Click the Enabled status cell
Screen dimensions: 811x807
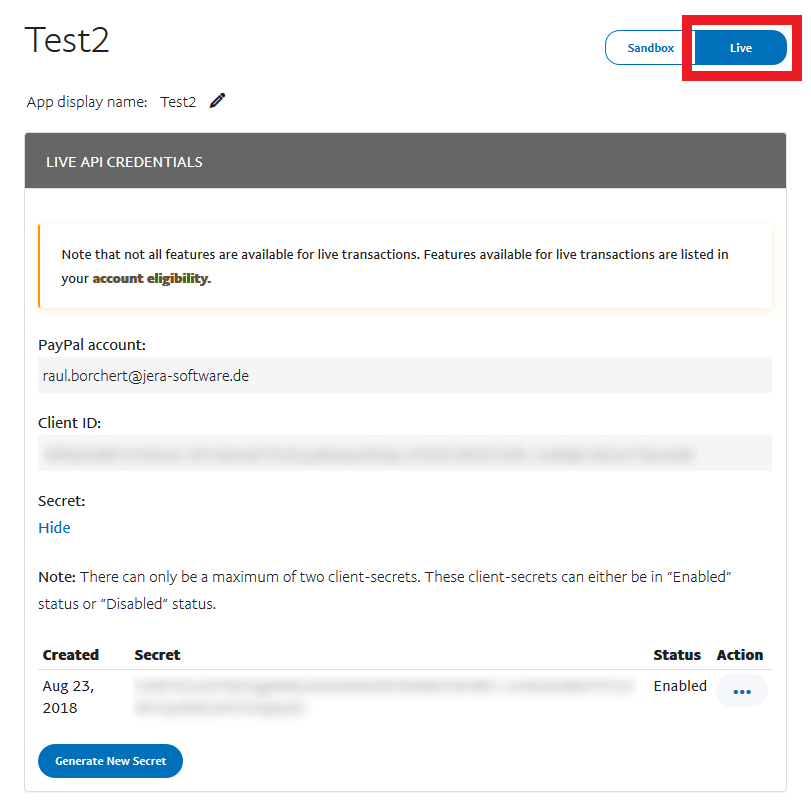click(680, 686)
